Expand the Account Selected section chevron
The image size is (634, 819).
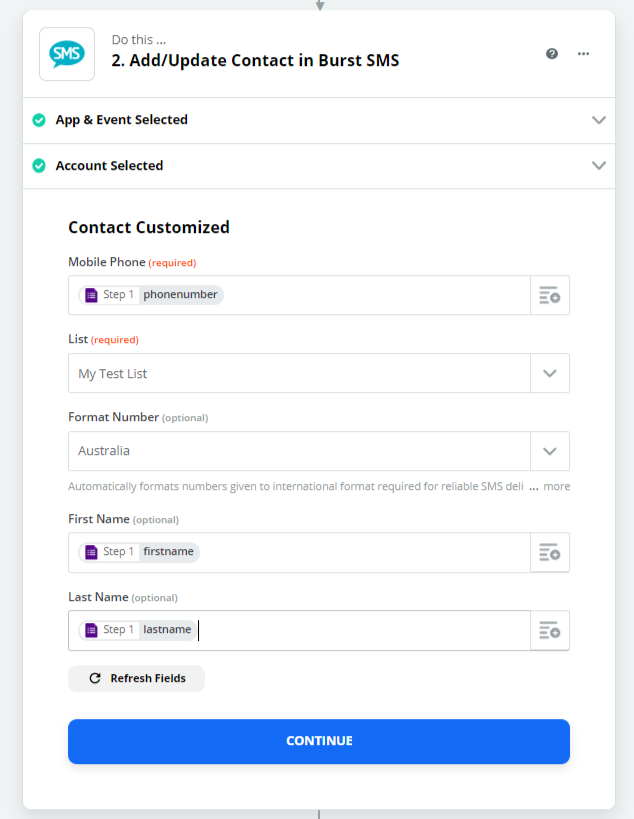coord(598,166)
